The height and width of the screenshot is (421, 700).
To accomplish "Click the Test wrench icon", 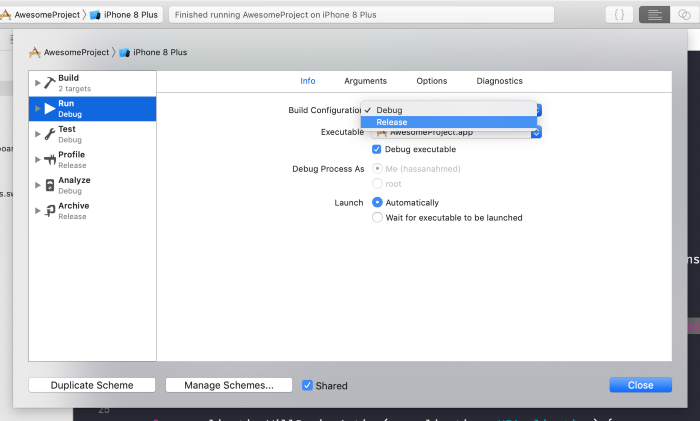I will (50, 134).
